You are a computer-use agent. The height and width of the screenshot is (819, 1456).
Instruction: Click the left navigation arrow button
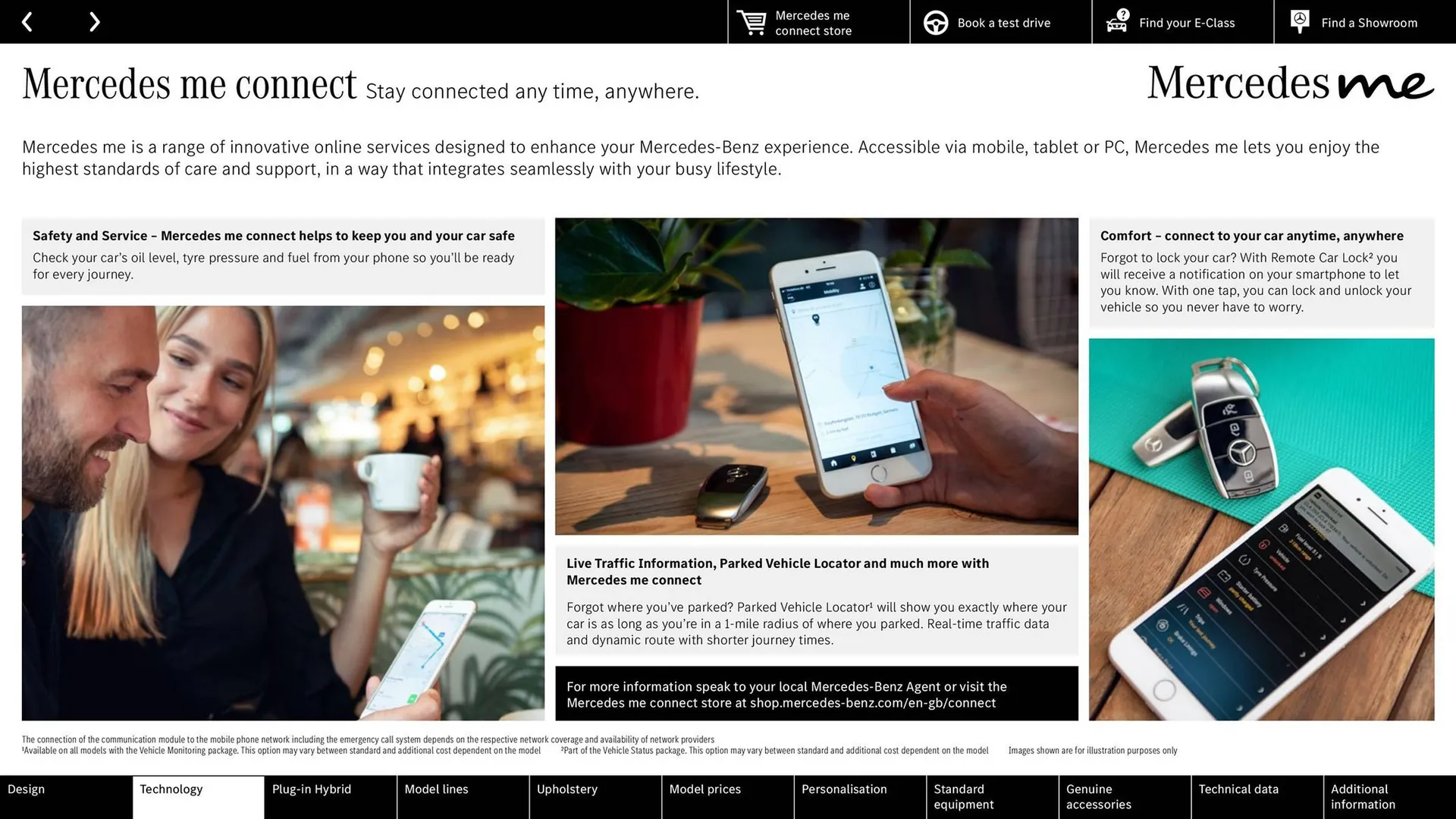[x=29, y=21]
